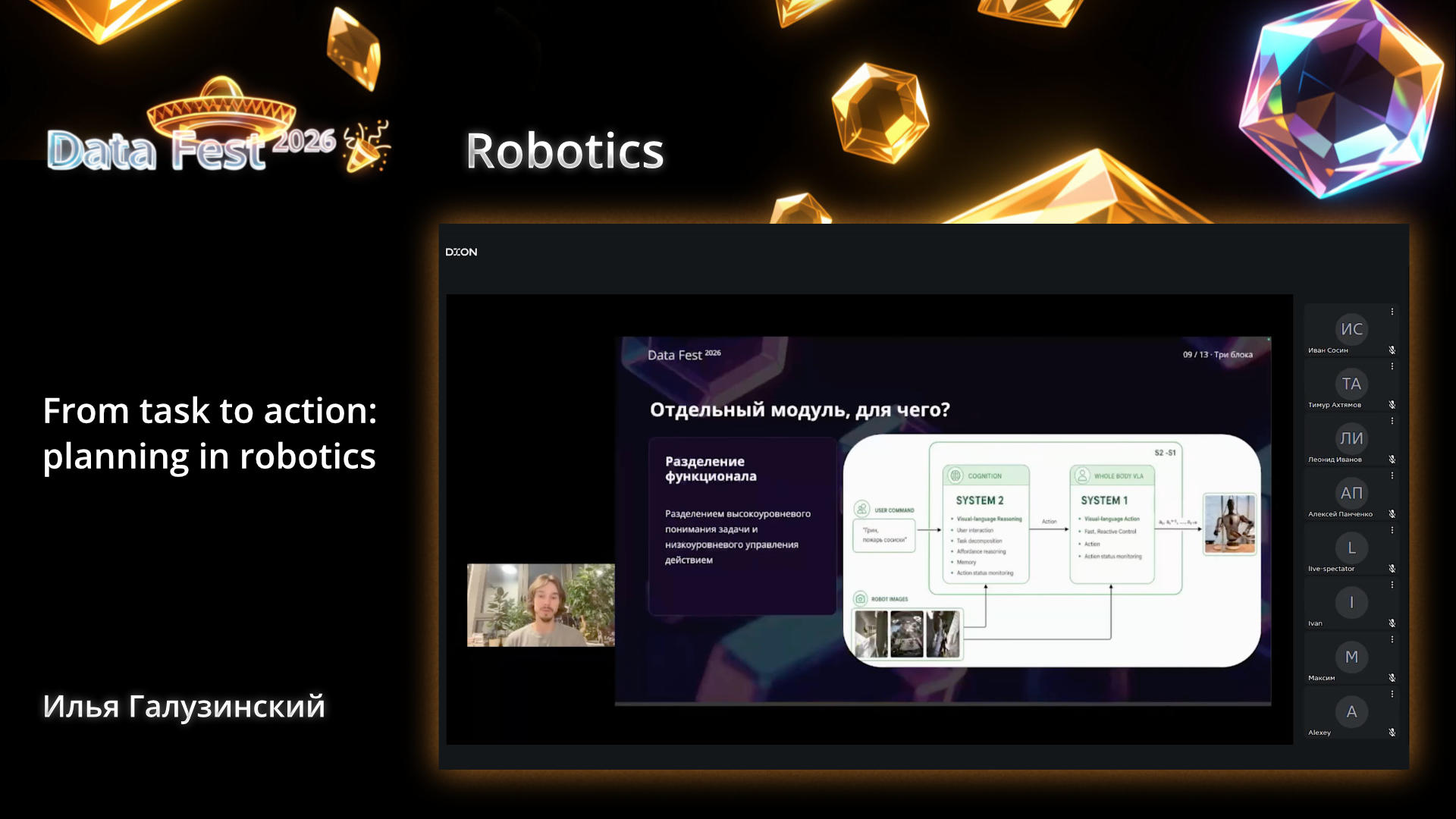1456x819 pixels.
Task: Click the humanoid robot photo on the slide
Action: [1229, 524]
